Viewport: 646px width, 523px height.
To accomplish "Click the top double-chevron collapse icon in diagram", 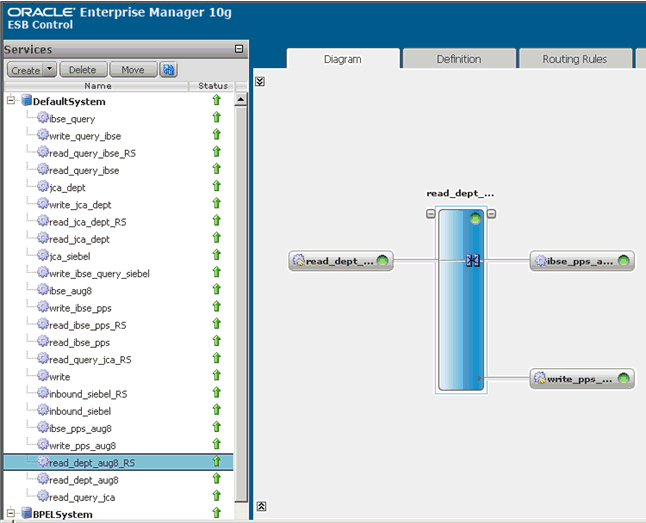I will 260,81.
